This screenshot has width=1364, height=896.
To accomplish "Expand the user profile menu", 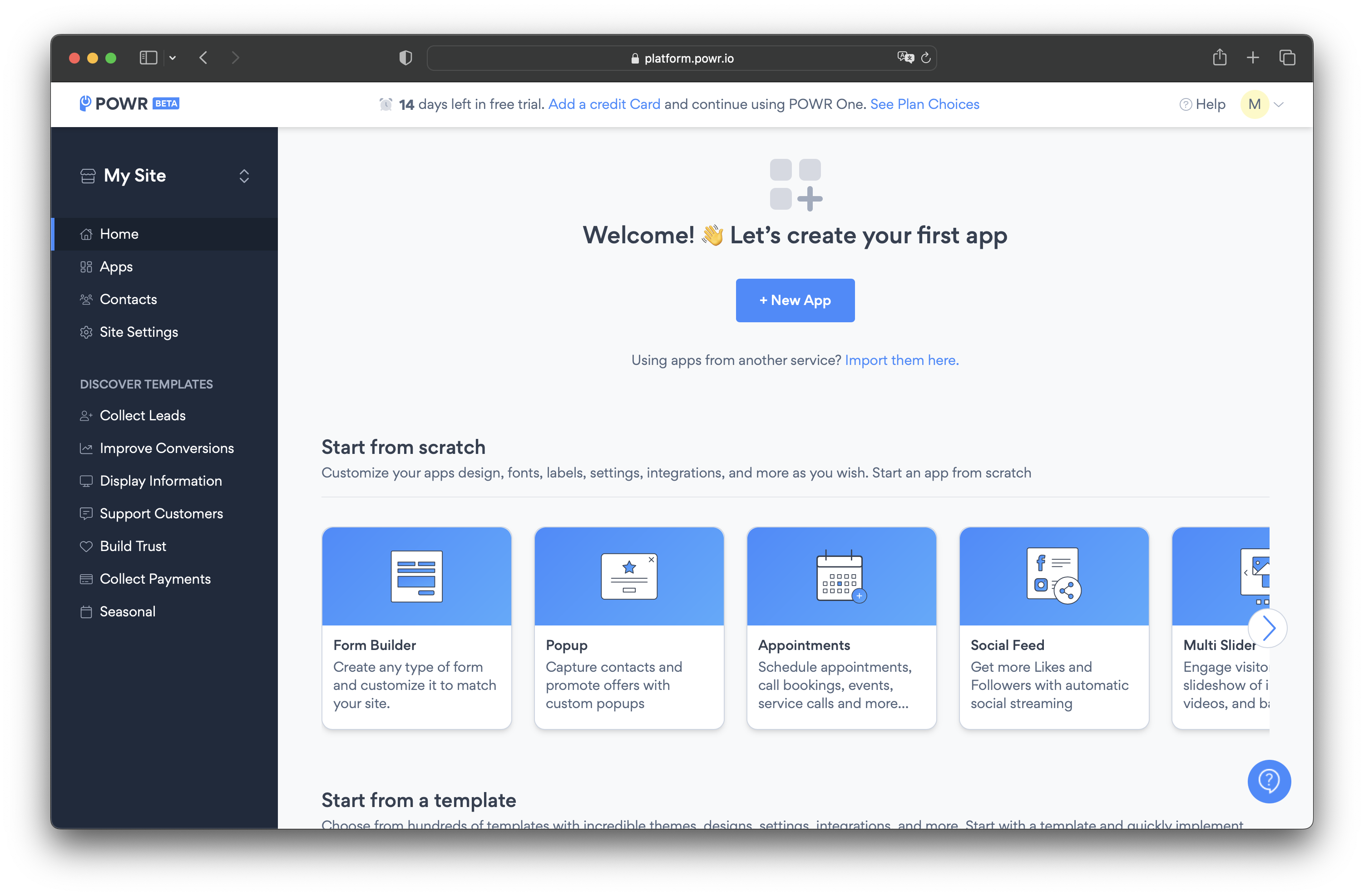I will (x=1265, y=104).
